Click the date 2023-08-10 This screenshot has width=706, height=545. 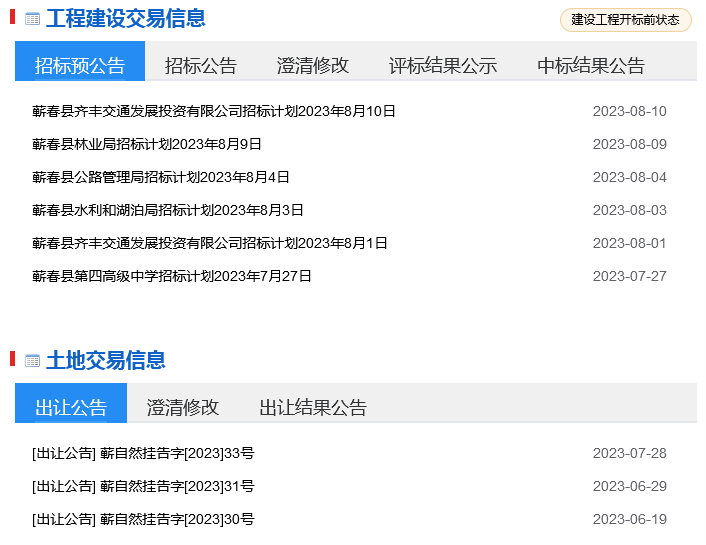point(629,111)
